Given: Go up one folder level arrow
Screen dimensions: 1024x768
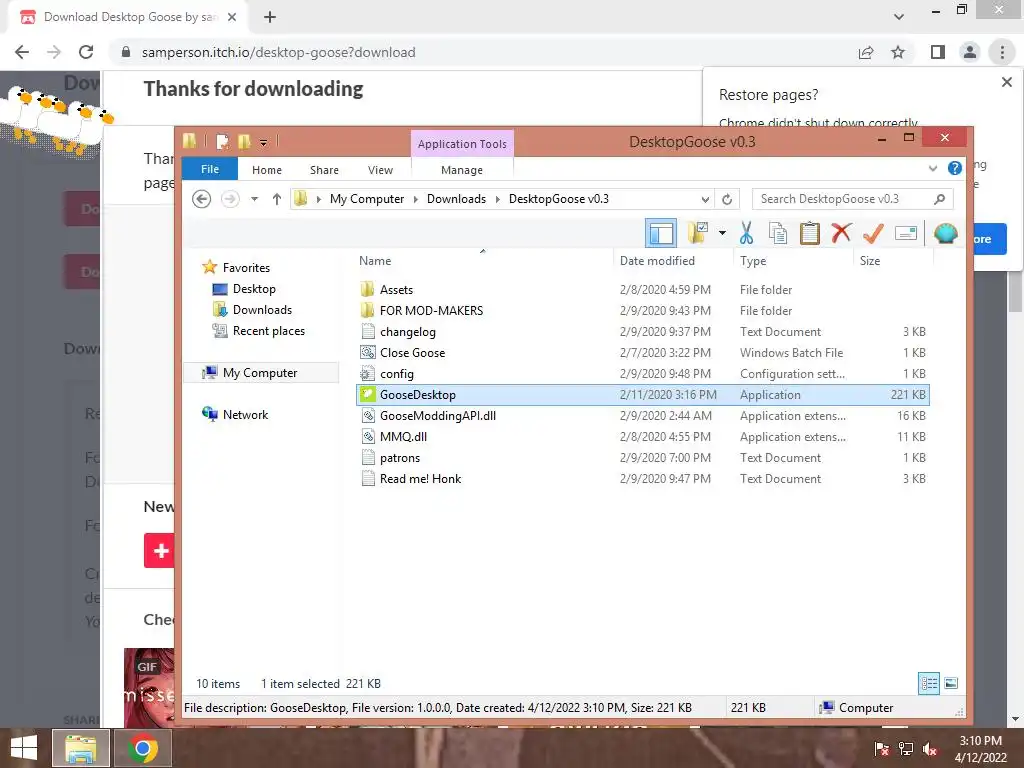Looking at the screenshot, I should coord(277,199).
